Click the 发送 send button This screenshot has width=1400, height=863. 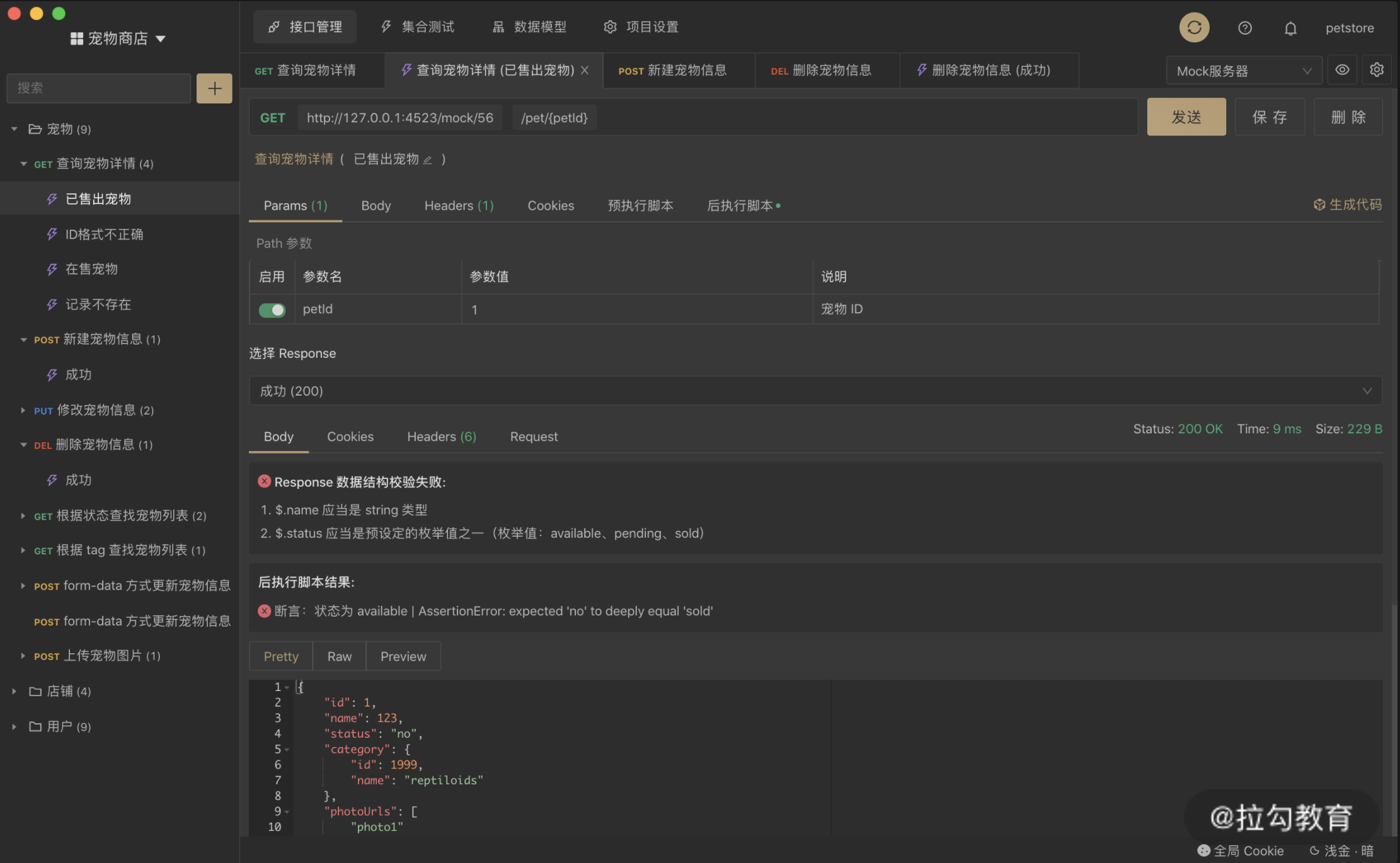pos(1186,117)
